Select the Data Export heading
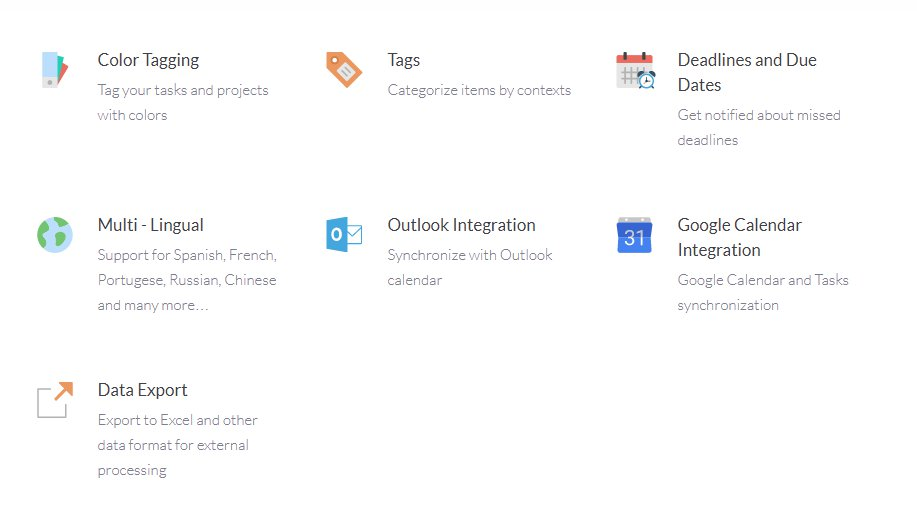The height and width of the screenshot is (517, 917). click(143, 390)
